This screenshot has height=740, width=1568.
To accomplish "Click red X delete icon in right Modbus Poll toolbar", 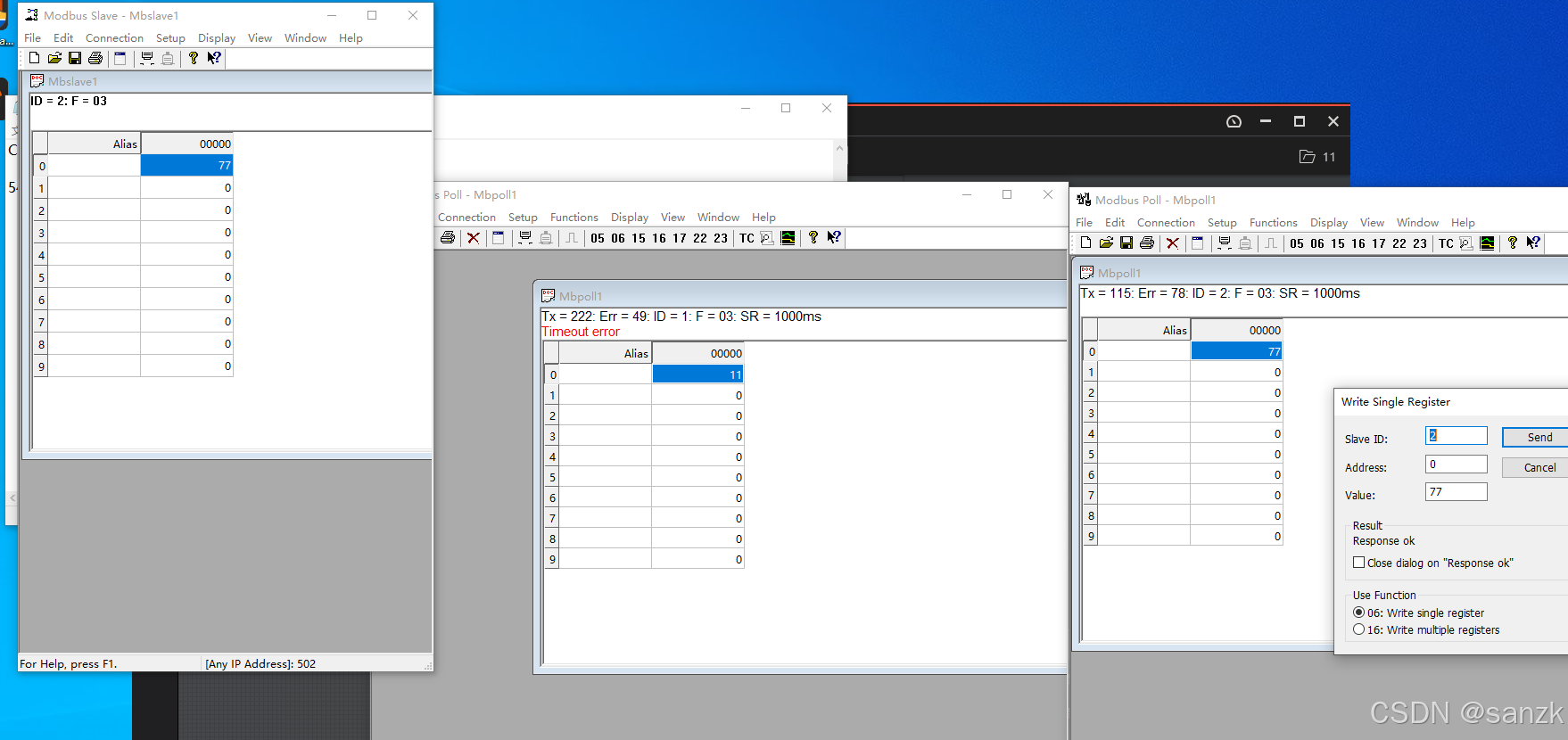I will 1173,243.
